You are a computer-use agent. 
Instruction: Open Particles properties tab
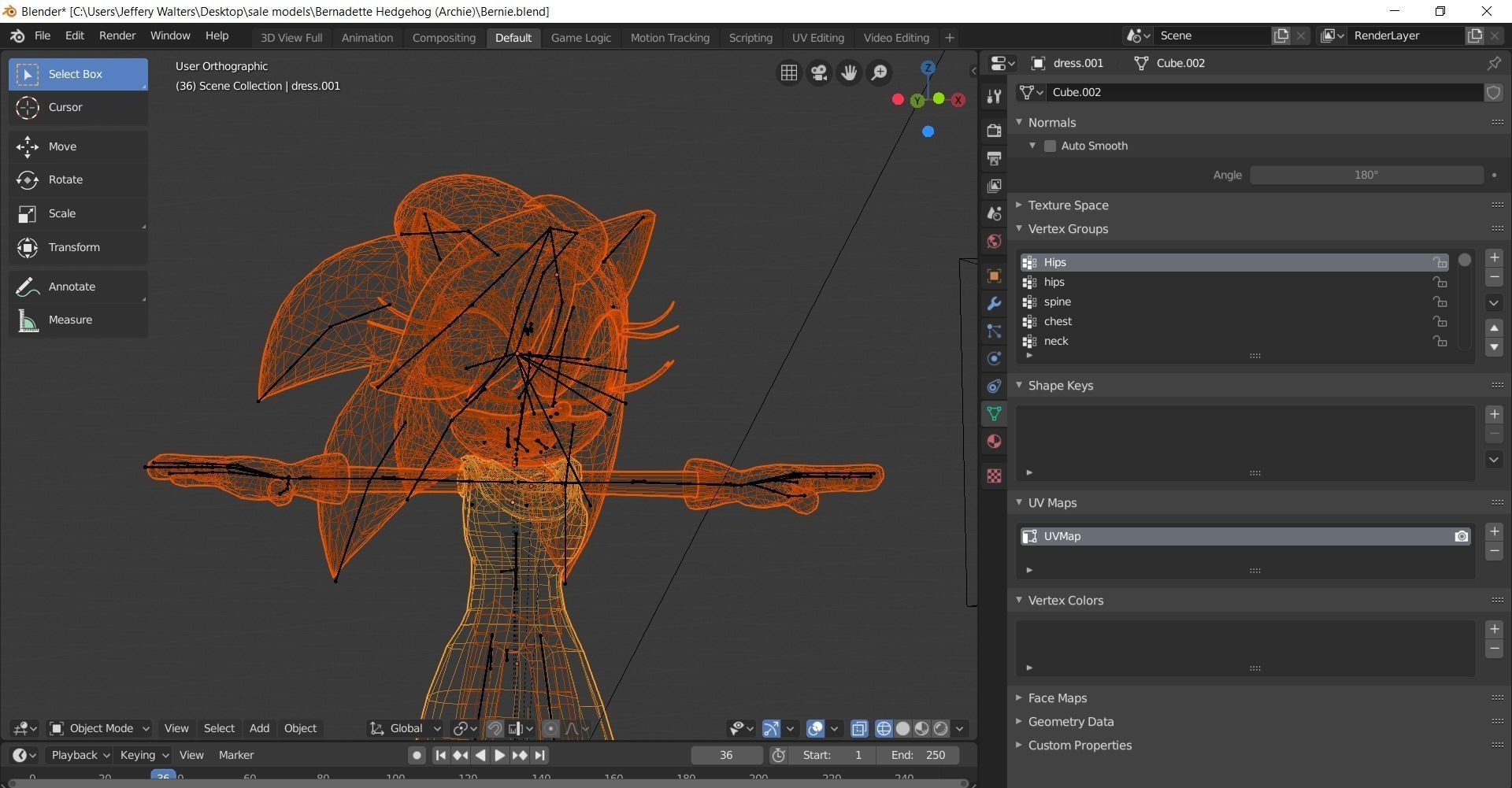pos(994,331)
